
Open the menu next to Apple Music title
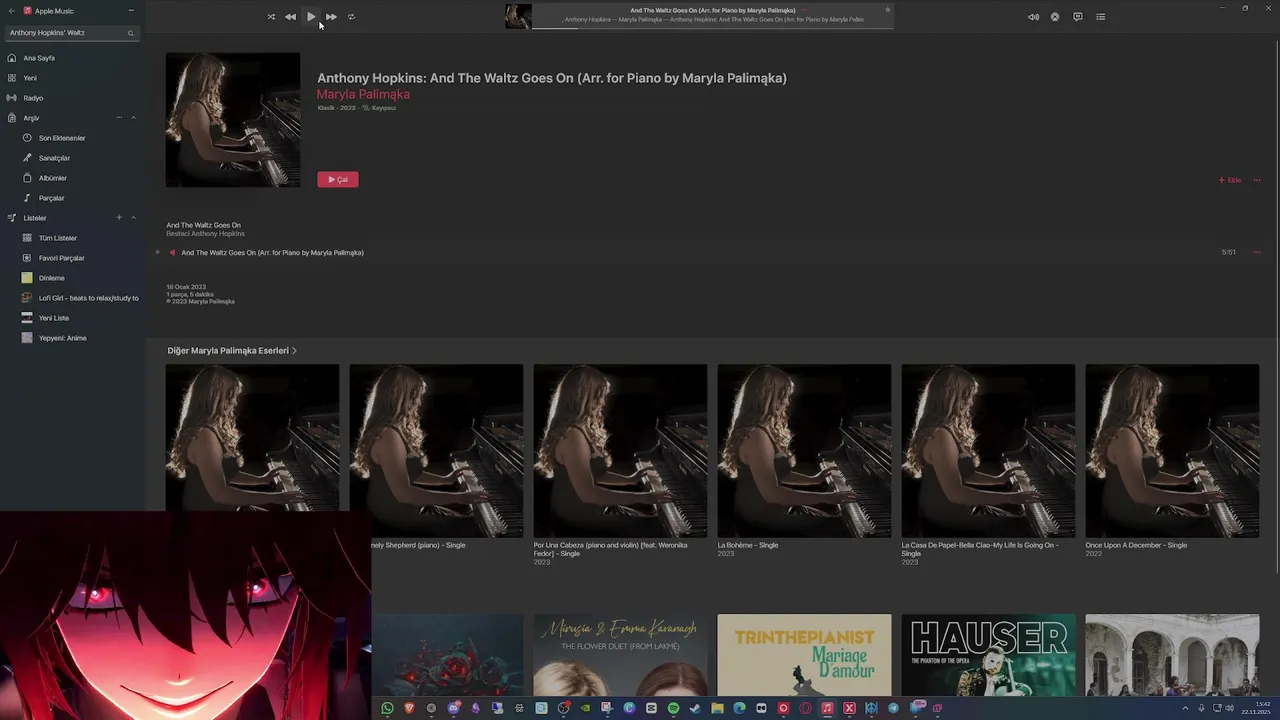pyautogui.click(x=131, y=11)
